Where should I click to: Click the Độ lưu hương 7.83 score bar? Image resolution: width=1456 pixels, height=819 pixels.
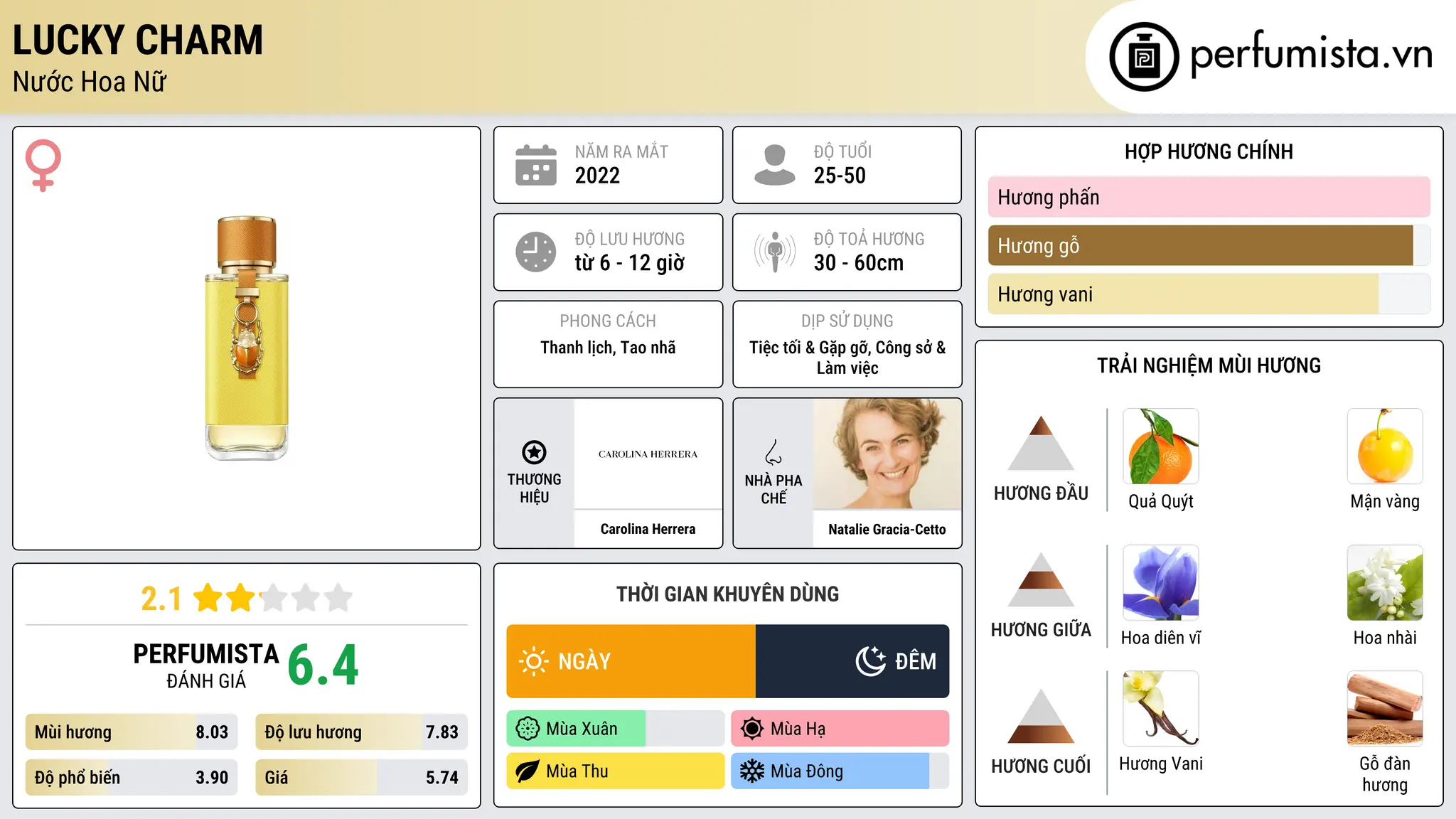coord(362,732)
